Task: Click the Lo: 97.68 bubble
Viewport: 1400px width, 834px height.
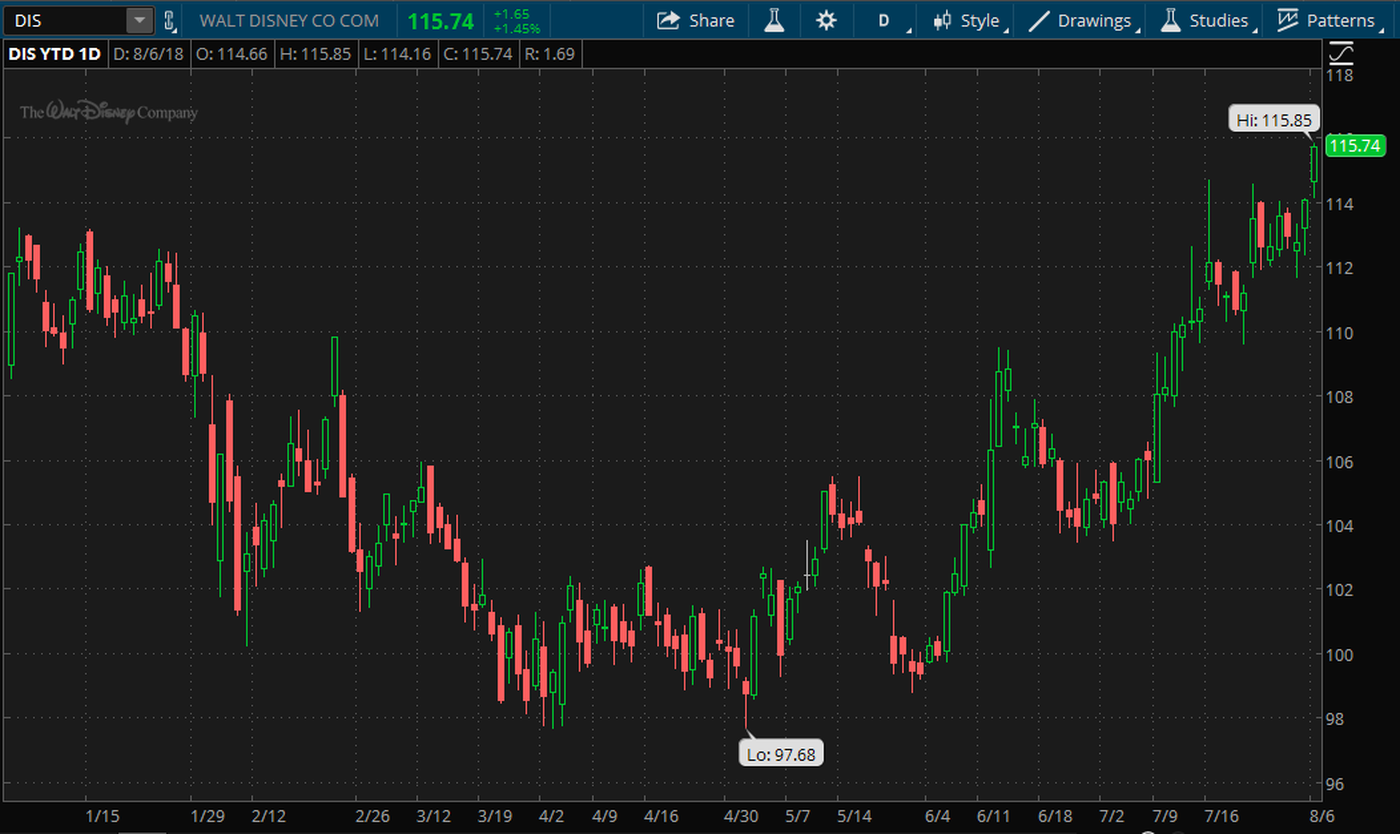Action: pyautogui.click(x=781, y=753)
